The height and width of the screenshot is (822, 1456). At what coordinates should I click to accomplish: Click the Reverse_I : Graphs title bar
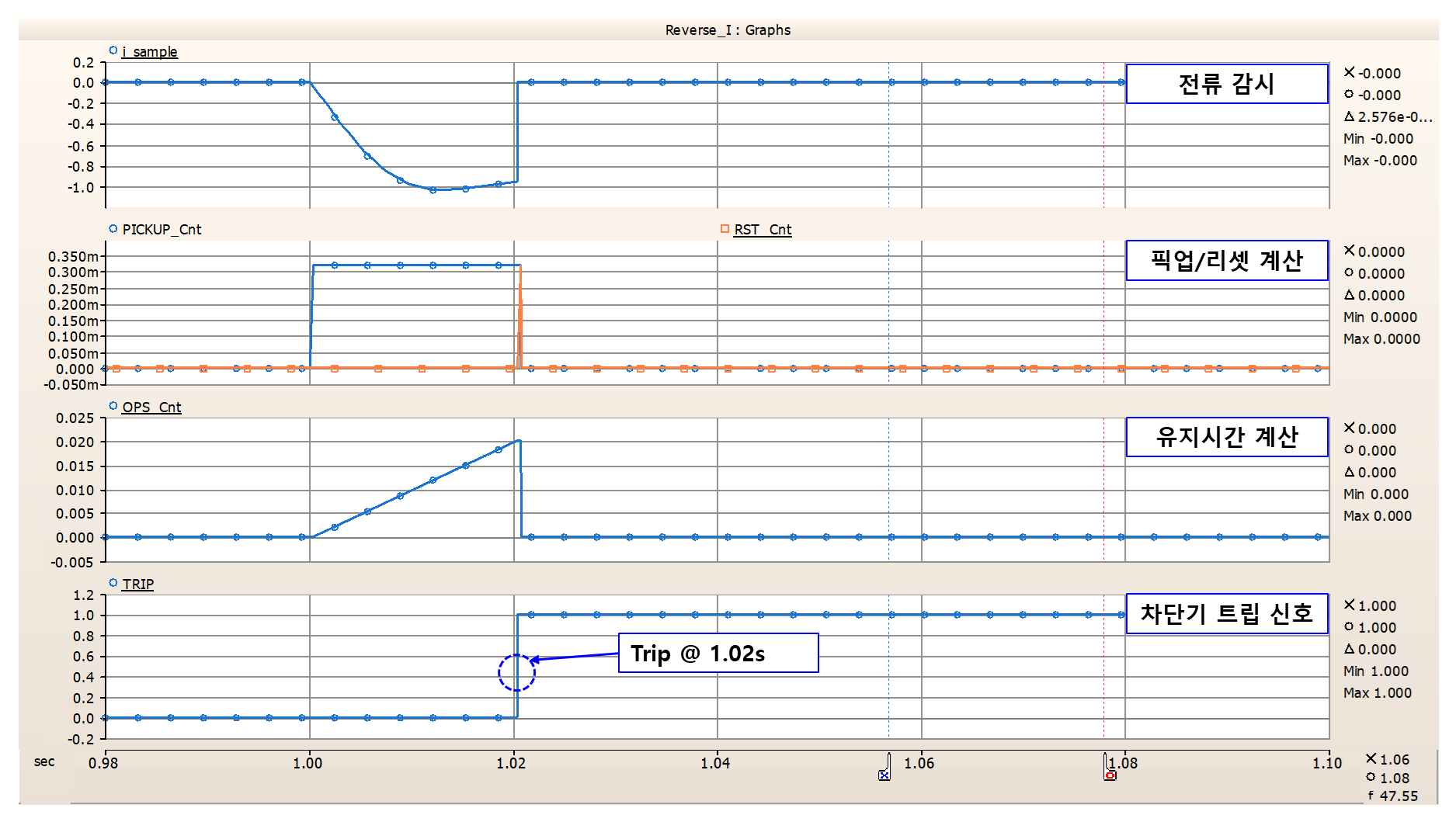[728, 30]
